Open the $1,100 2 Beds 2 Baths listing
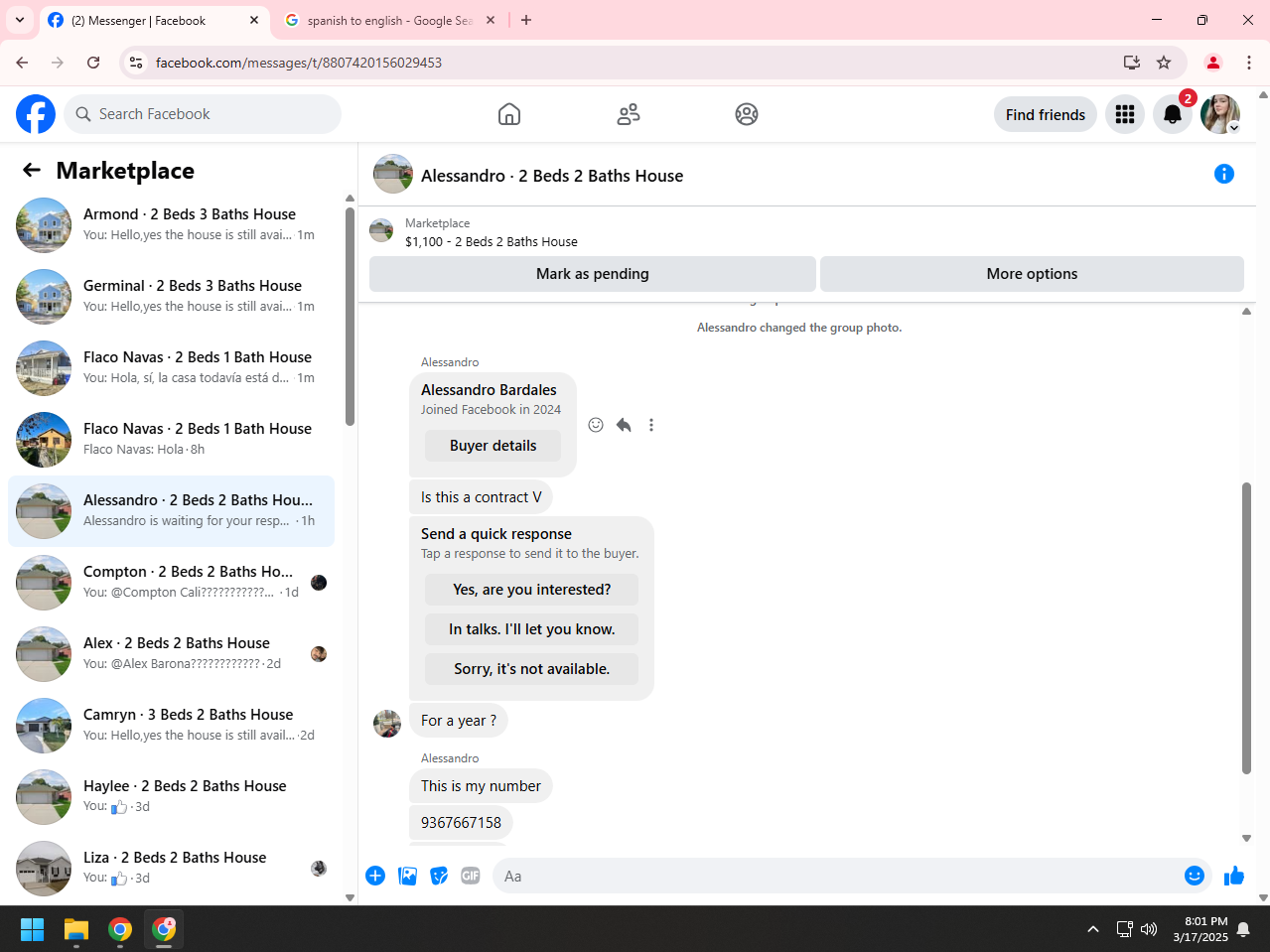This screenshot has width=1270, height=952. tap(491, 241)
